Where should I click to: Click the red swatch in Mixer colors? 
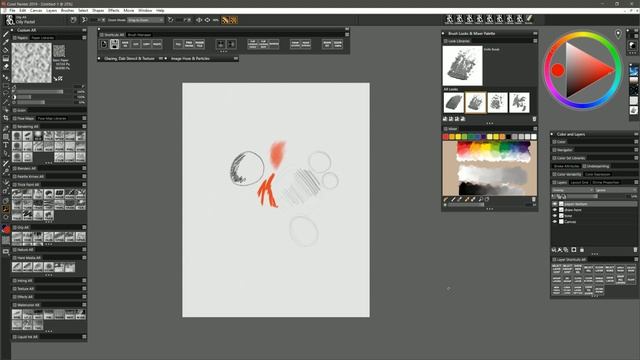click(x=446, y=137)
